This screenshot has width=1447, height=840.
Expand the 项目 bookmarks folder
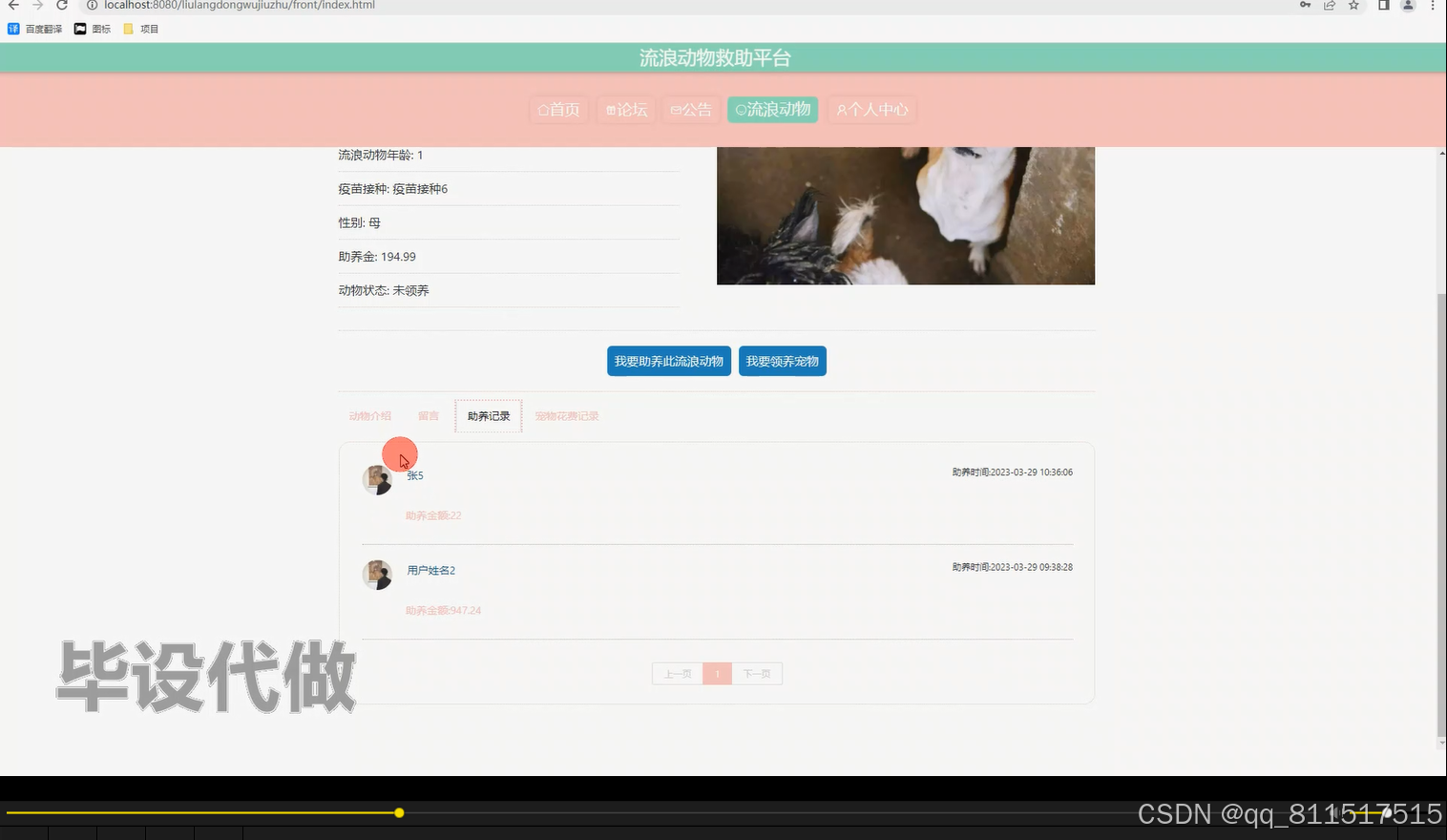[140, 28]
